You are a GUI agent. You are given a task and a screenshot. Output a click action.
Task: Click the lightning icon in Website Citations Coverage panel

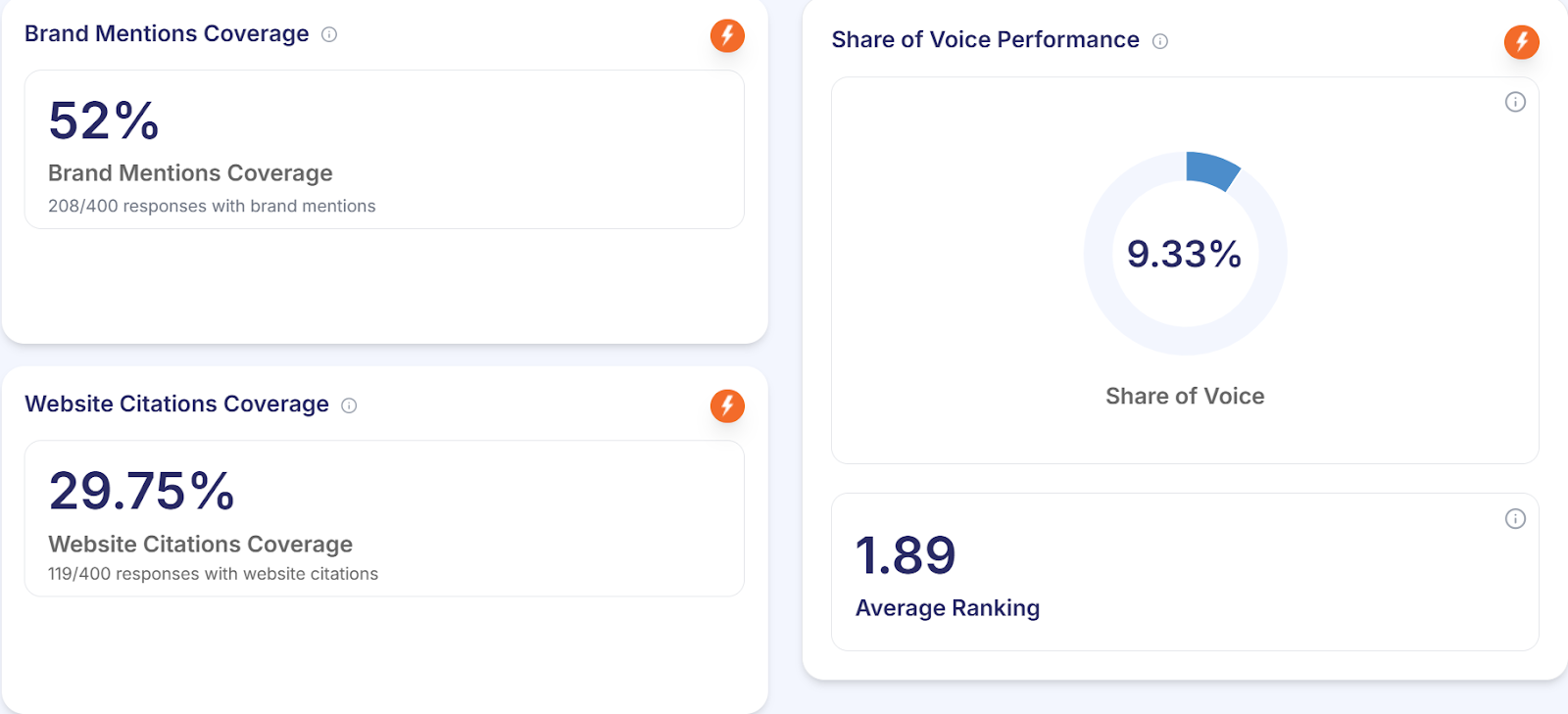click(727, 405)
